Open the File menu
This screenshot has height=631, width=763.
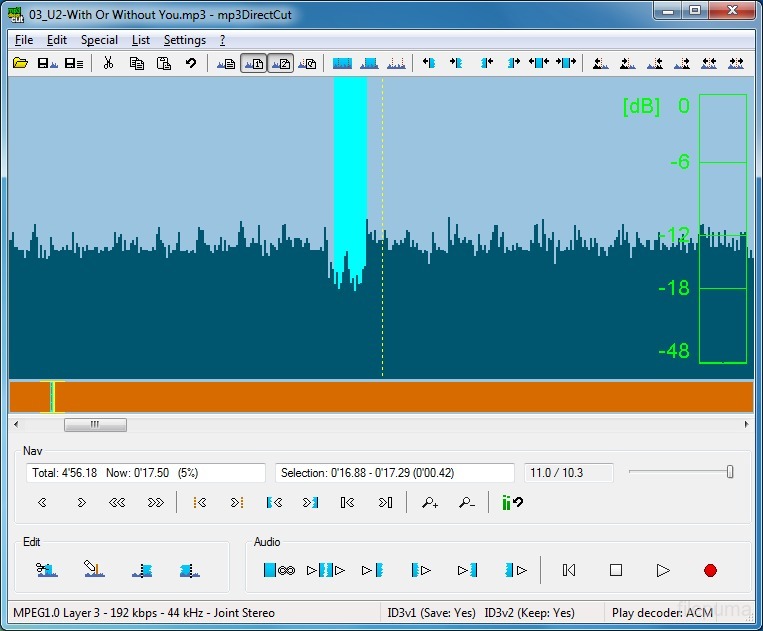tap(24, 40)
